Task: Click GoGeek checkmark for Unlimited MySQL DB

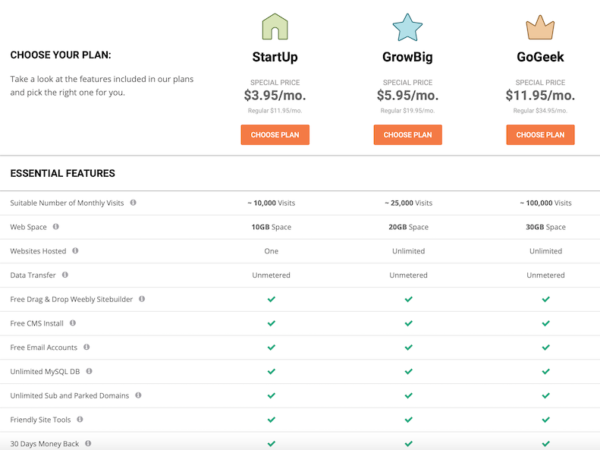Action: click(545, 371)
